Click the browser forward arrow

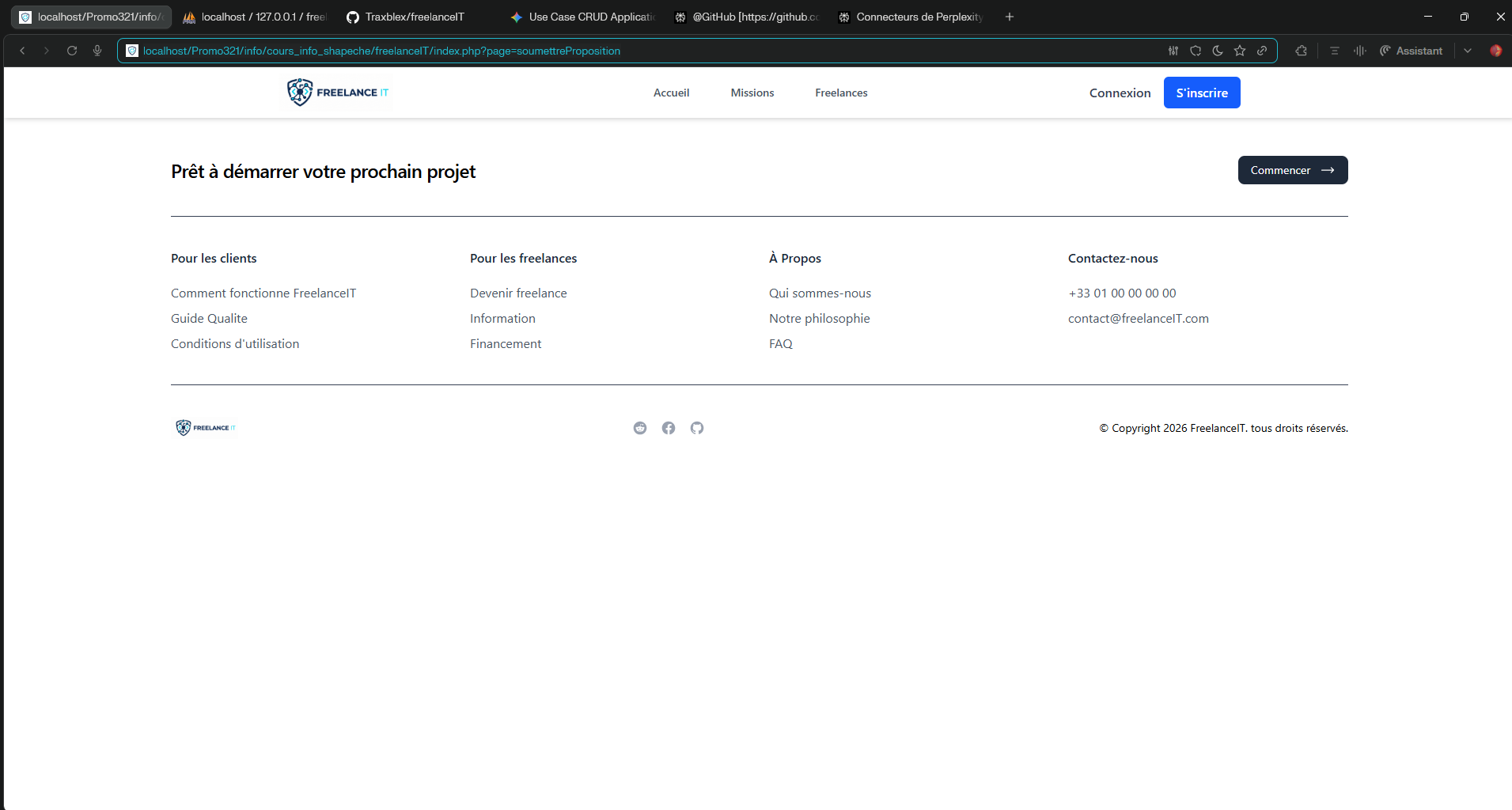tap(46, 51)
